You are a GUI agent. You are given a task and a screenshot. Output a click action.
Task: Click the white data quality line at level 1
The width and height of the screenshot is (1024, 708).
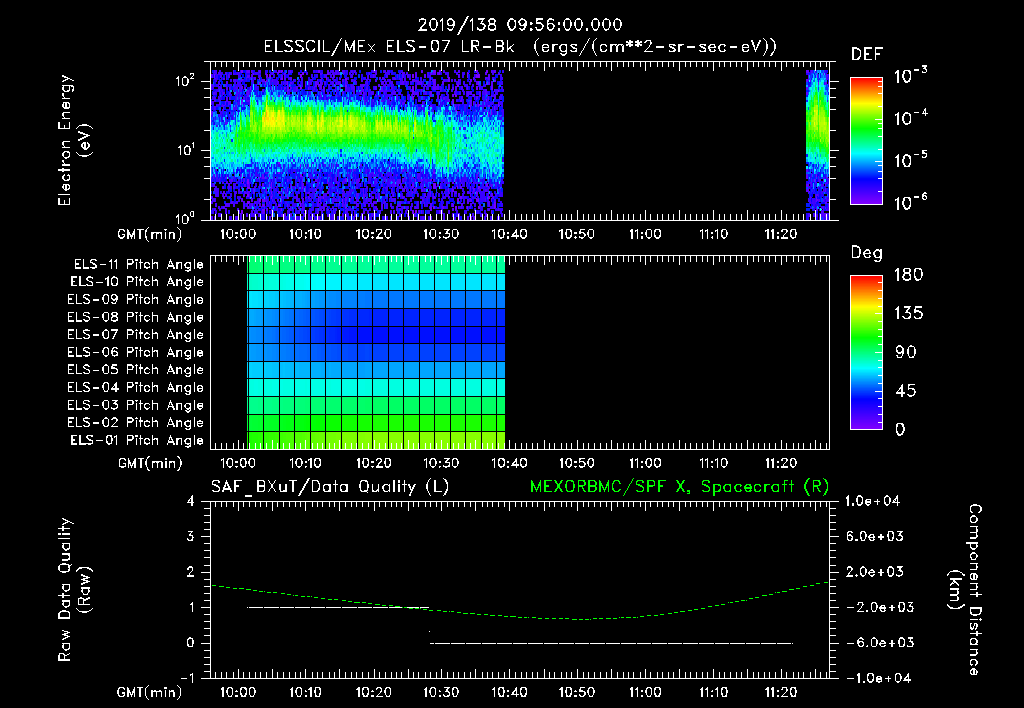(338, 607)
